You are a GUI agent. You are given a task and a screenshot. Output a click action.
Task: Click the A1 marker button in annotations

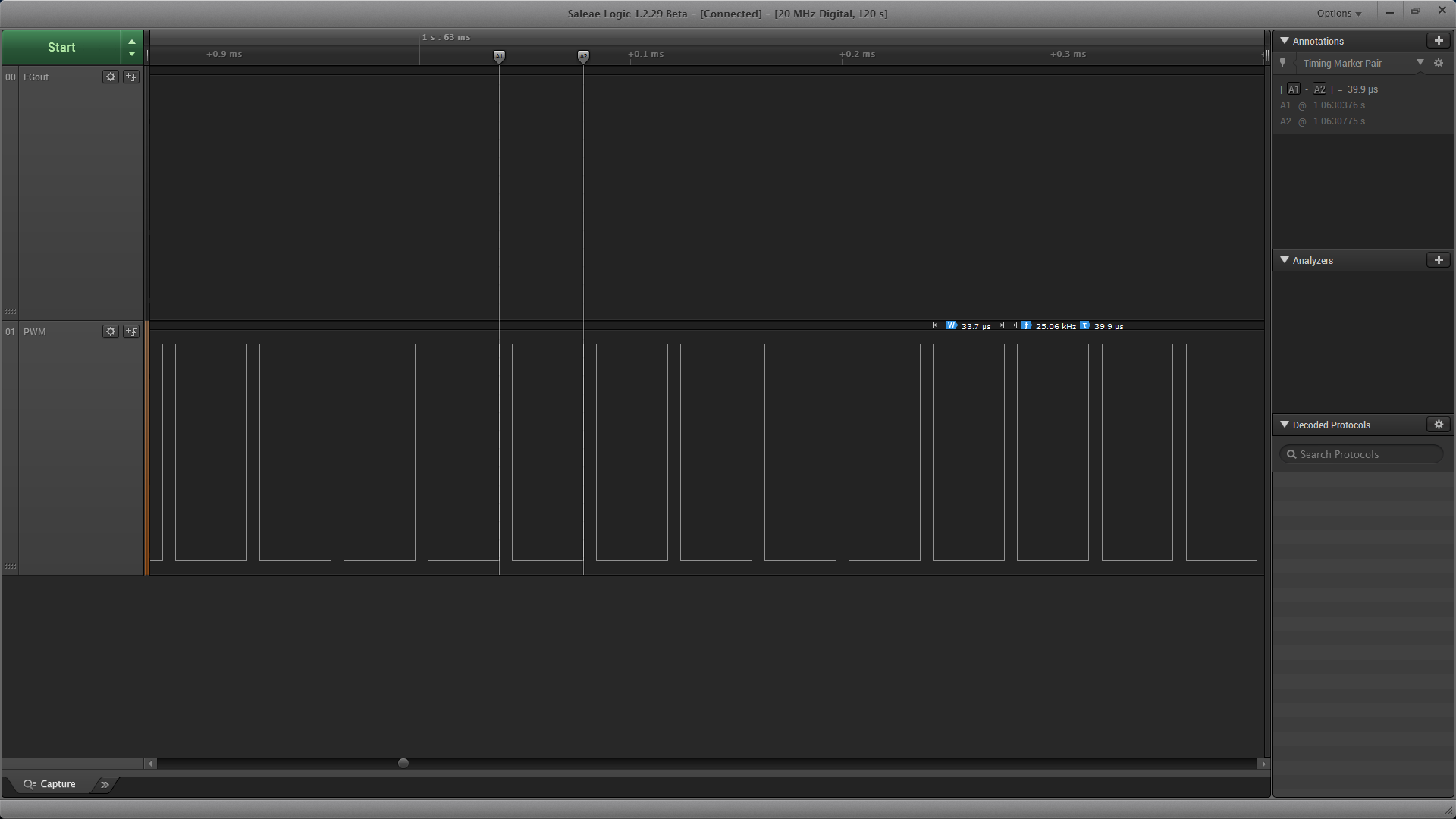(x=1294, y=89)
